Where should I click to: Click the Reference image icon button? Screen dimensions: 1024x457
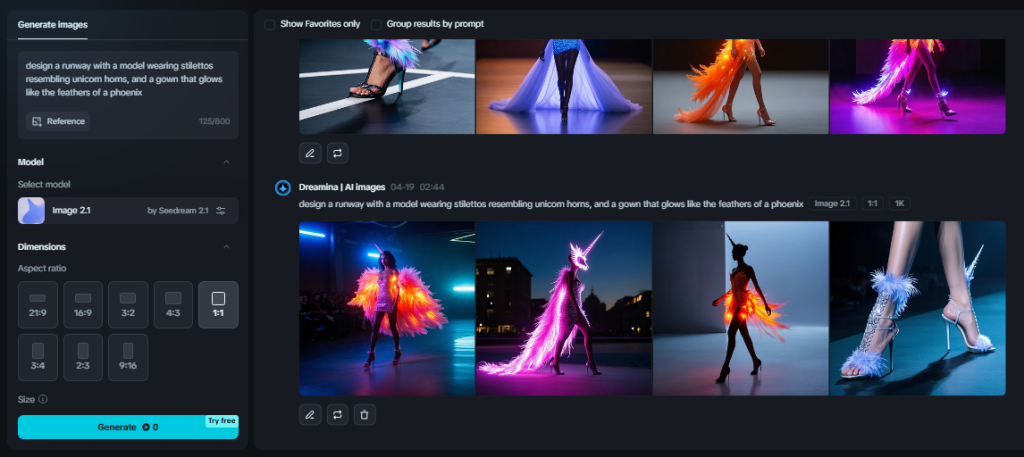(37, 121)
